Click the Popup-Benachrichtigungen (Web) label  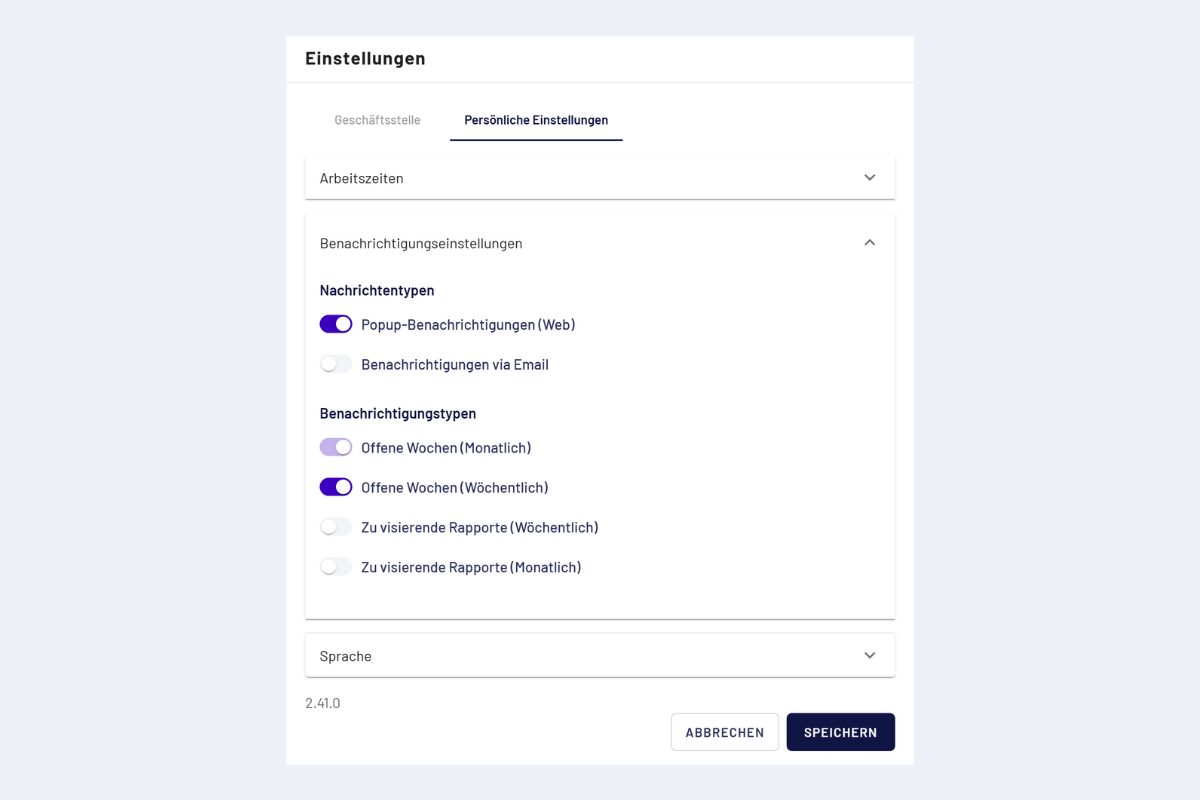coord(468,325)
